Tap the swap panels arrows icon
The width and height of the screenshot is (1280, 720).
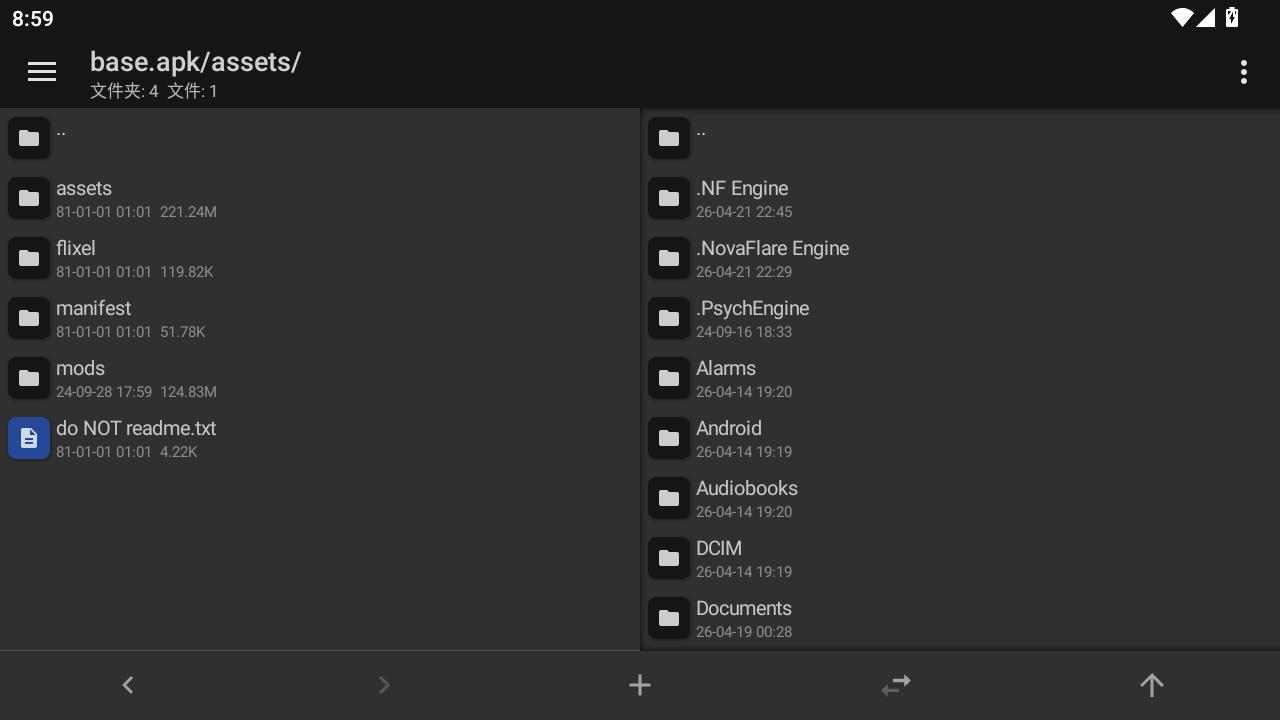point(896,685)
